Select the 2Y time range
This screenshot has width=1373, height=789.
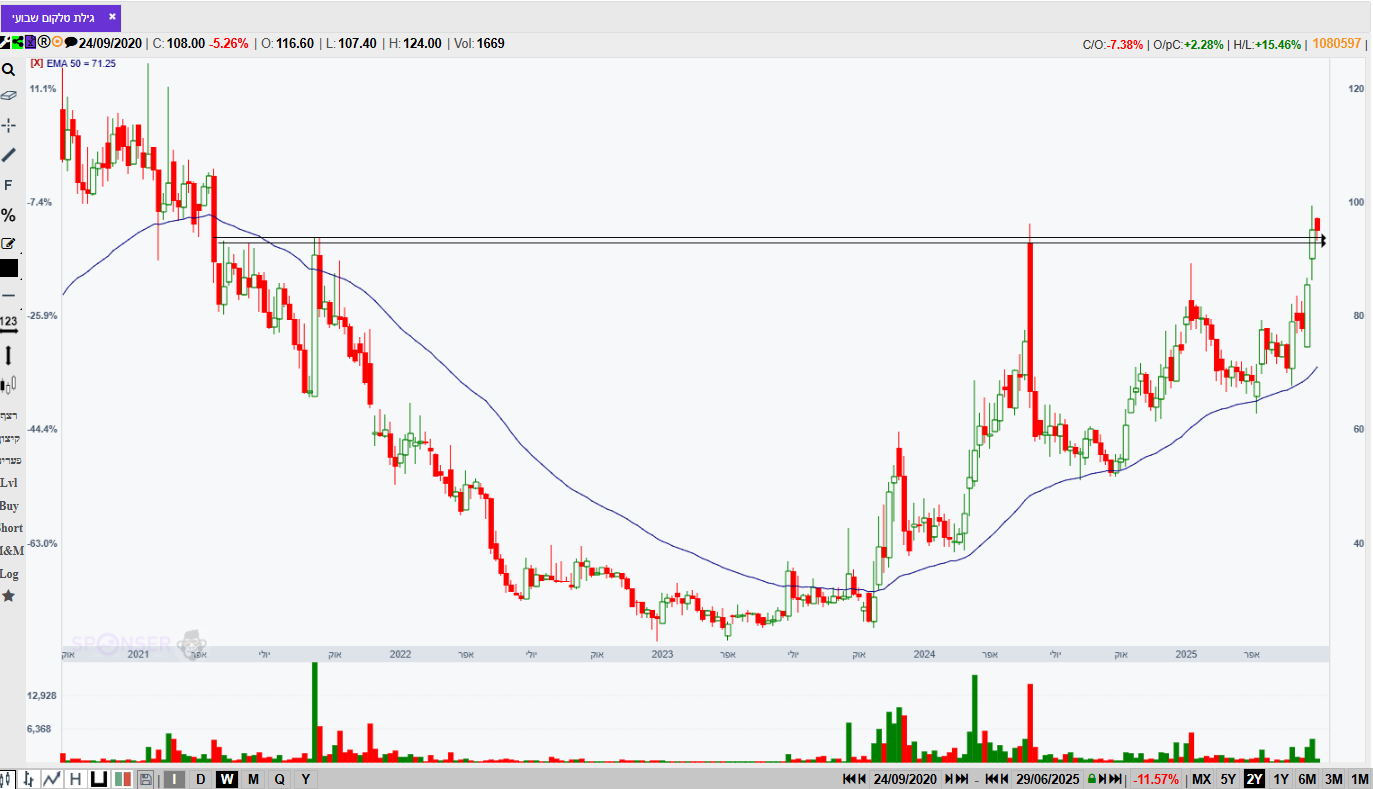pos(1254,779)
